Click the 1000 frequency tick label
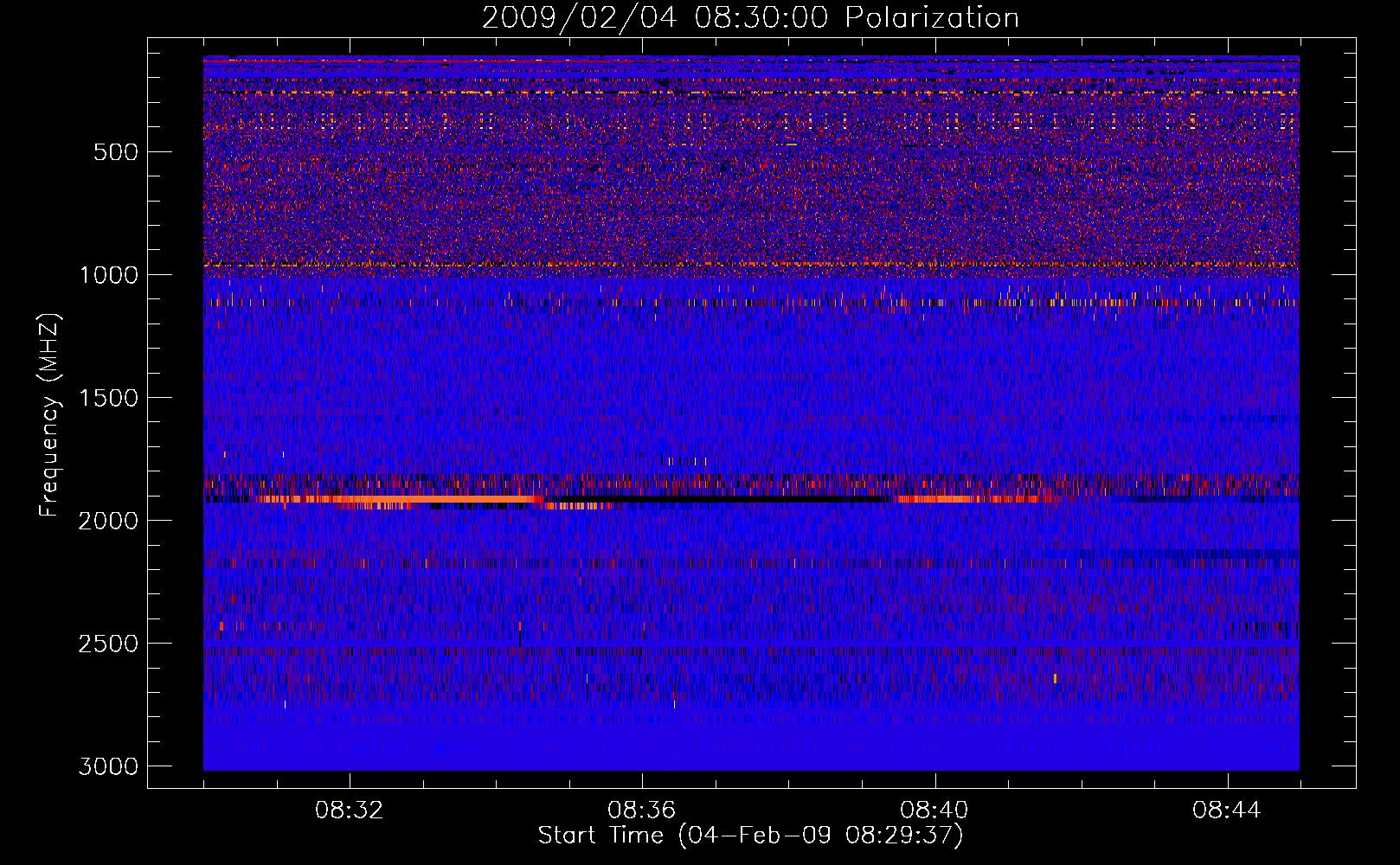Screen dimensions: 1400x865 pyautogui.click(x=108, y=275)
